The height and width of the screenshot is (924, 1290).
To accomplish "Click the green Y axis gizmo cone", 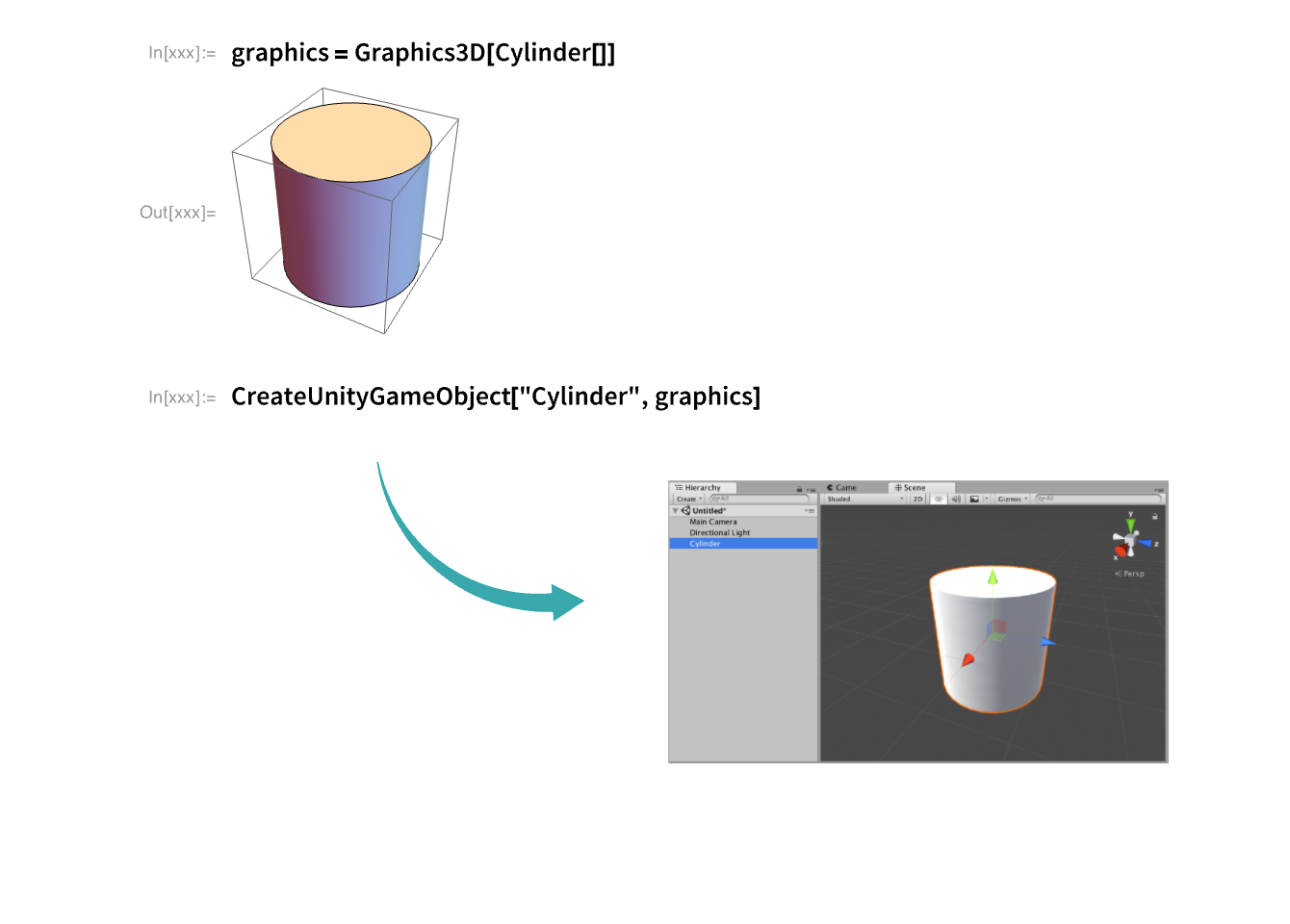I will (x=1130, y=525).
